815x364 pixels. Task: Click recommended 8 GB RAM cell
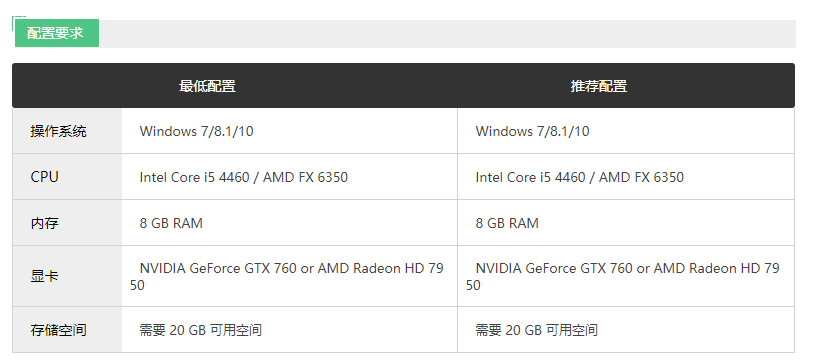point(626,223)
